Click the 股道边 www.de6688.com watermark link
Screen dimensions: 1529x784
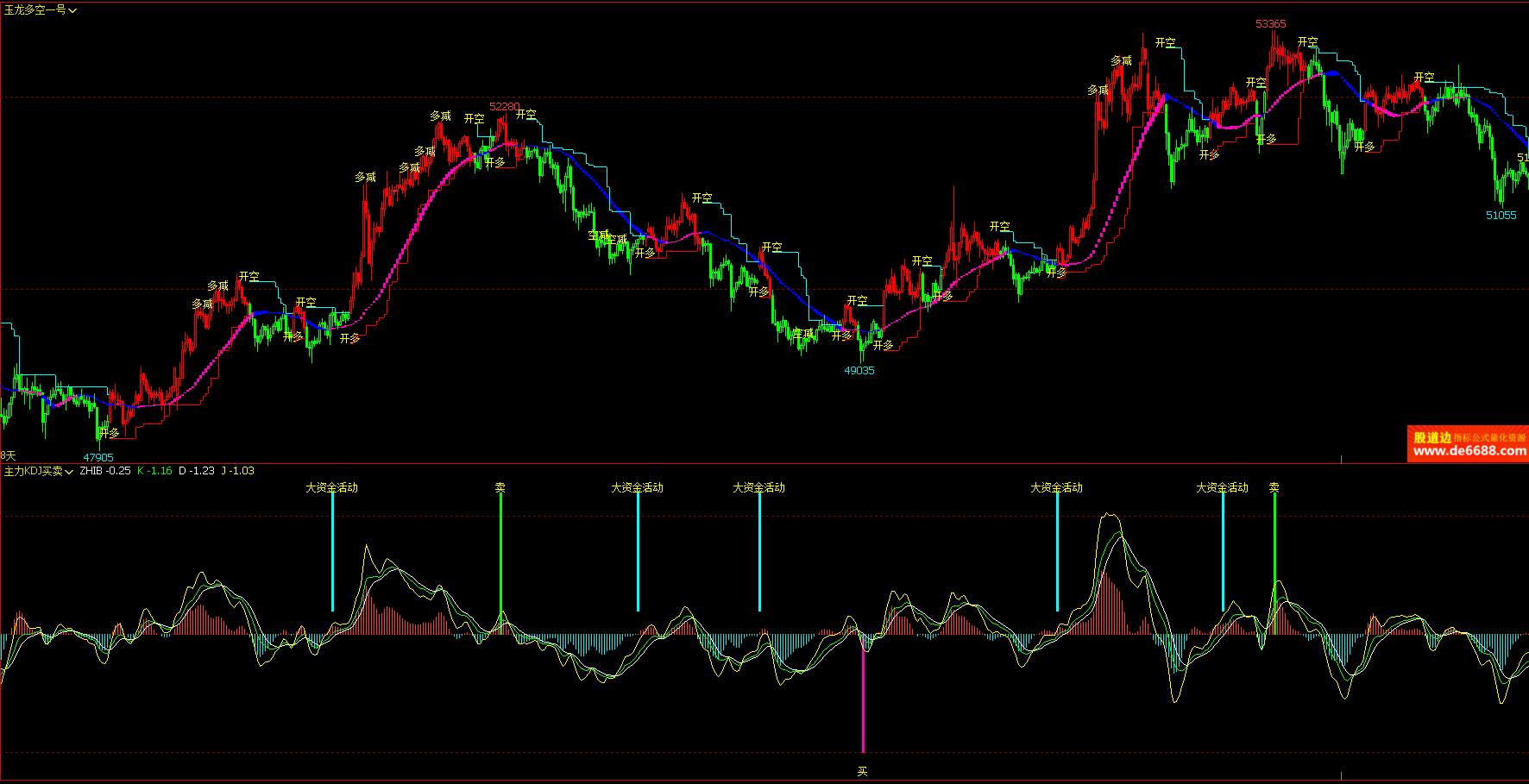point(1469,444)
